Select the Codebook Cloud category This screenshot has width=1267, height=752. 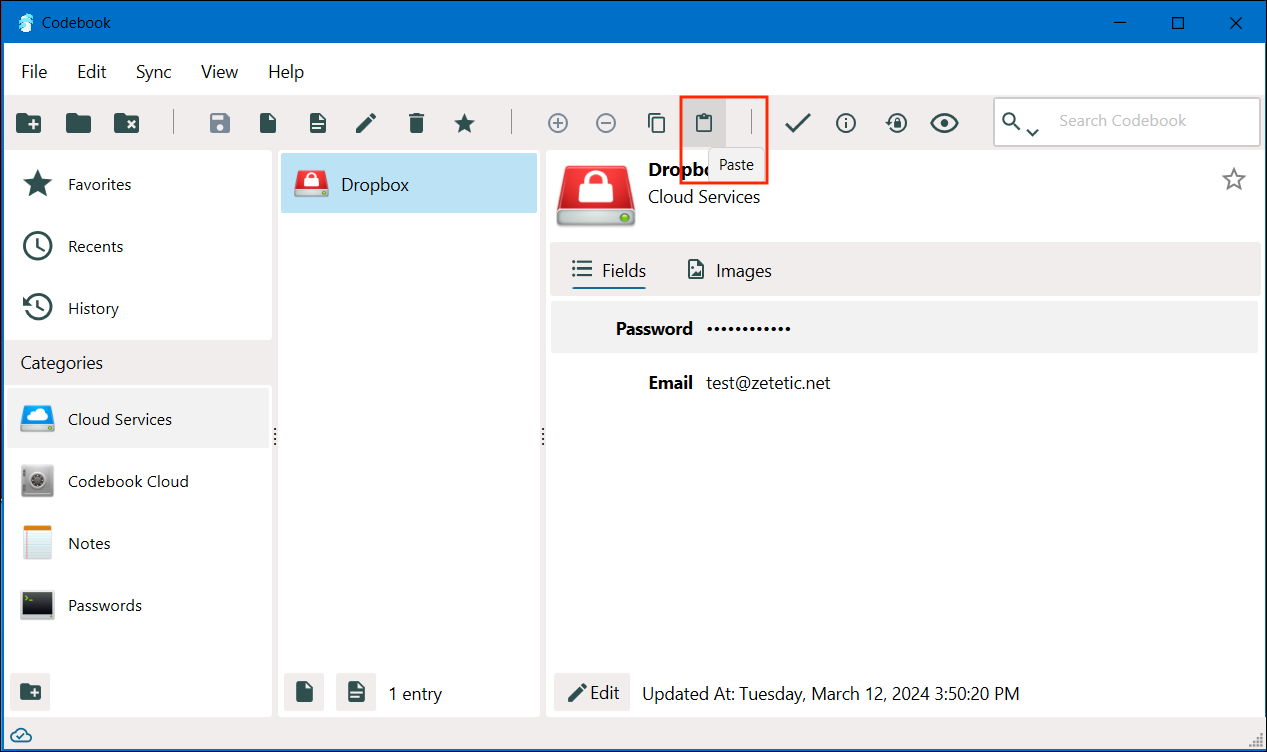137,481
